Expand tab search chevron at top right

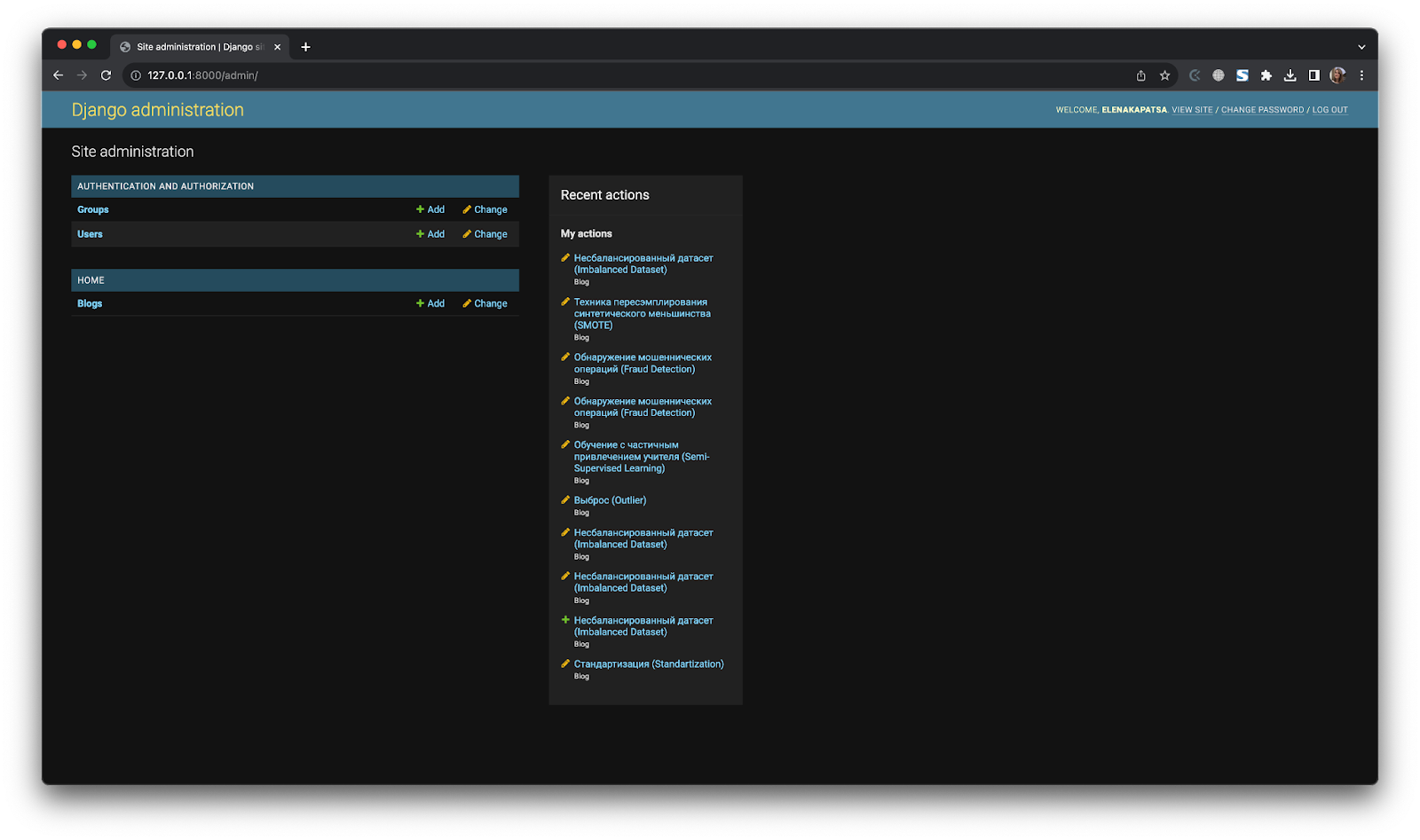[1361, 47]
